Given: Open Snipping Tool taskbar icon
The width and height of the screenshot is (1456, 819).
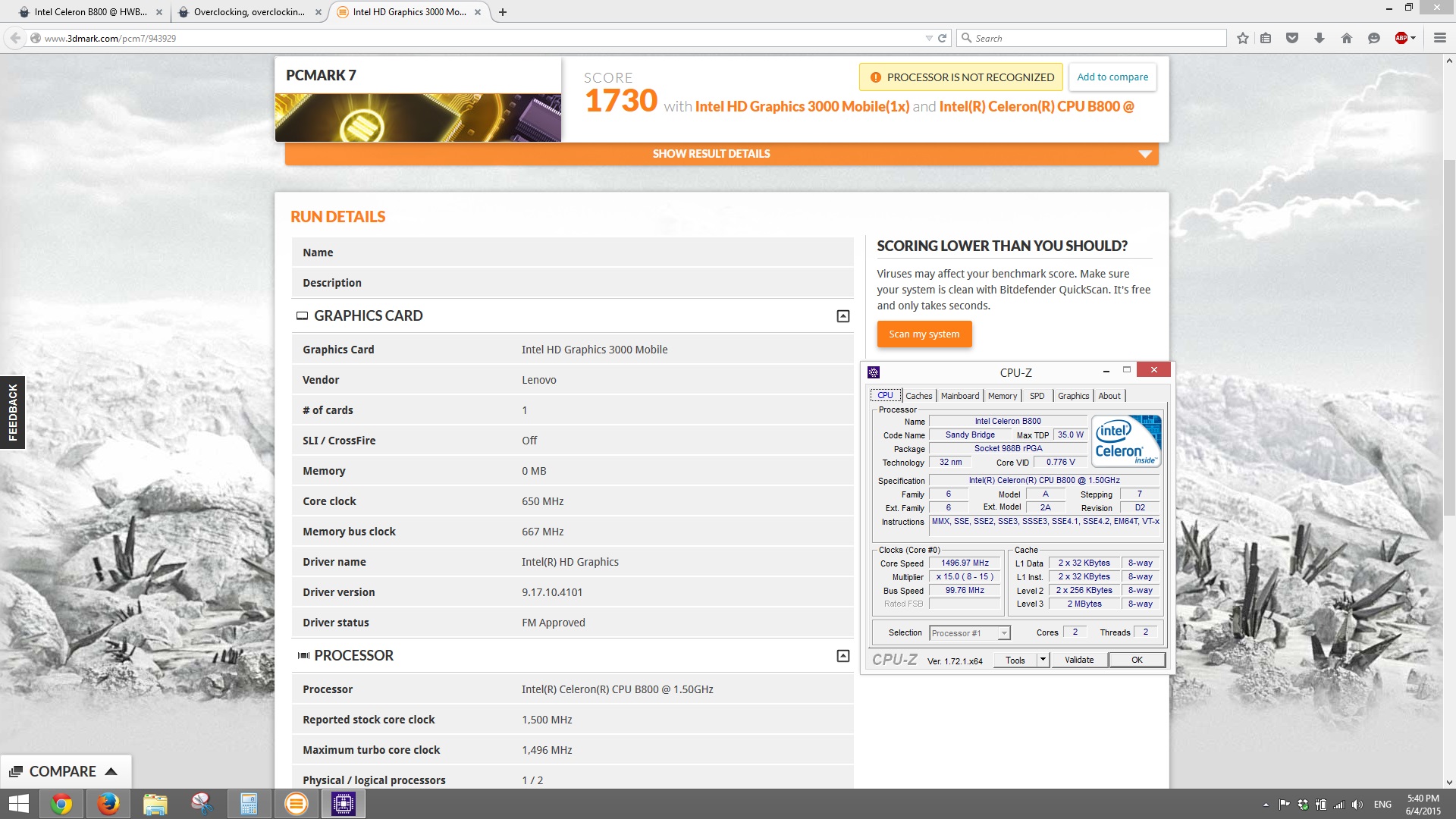Looking at the screenshot, I should 202,804.
